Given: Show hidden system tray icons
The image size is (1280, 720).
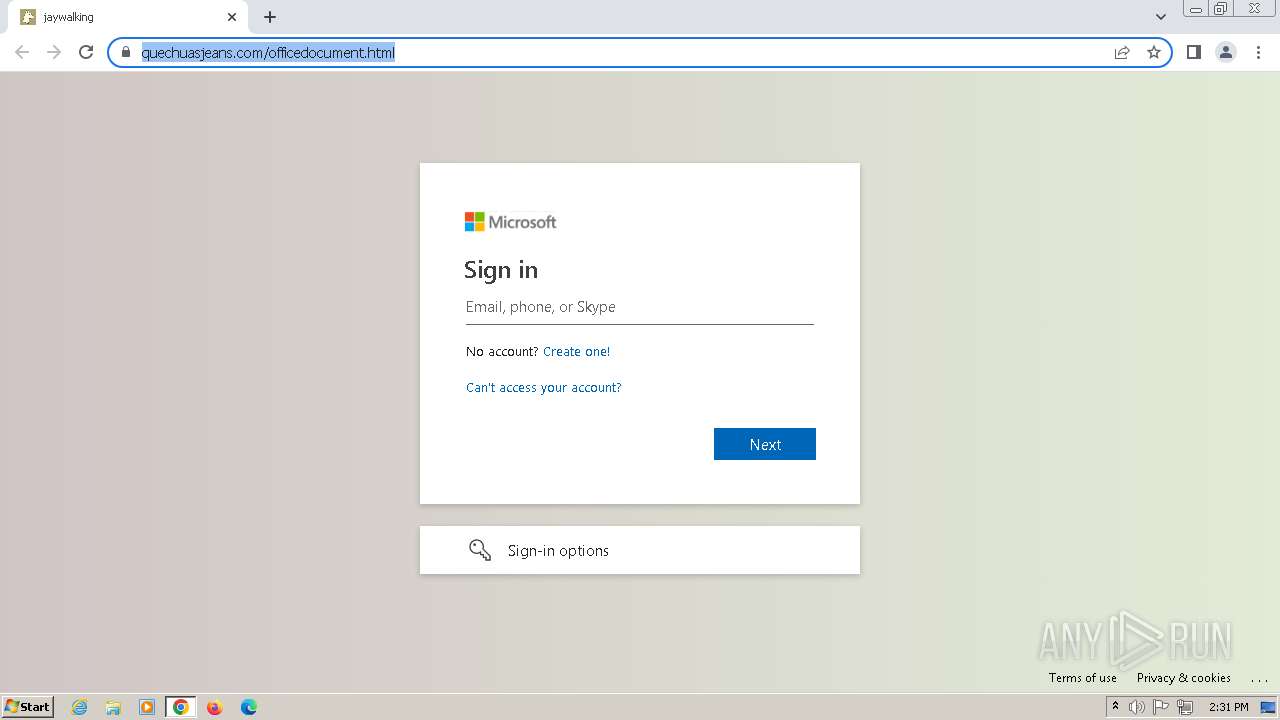Looking at the screenshot, I should tap(1115, 706).
